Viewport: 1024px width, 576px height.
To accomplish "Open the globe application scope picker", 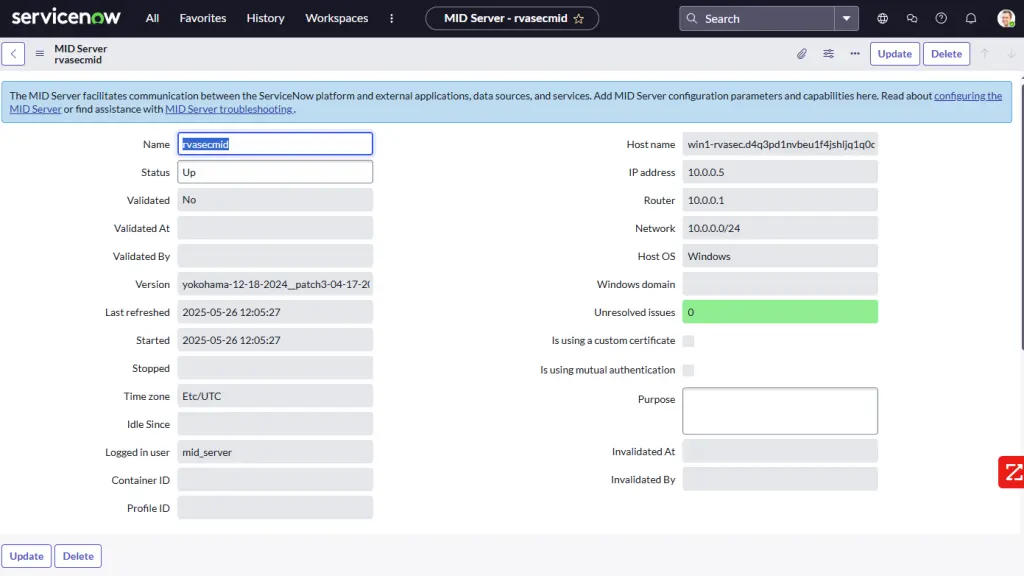I will pos(882,18).
